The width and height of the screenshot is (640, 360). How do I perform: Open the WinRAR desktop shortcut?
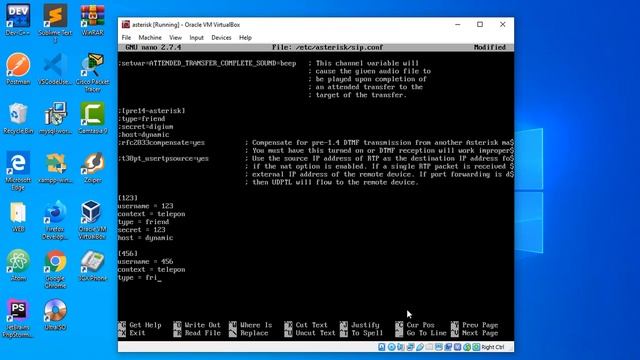click(92, 20)
